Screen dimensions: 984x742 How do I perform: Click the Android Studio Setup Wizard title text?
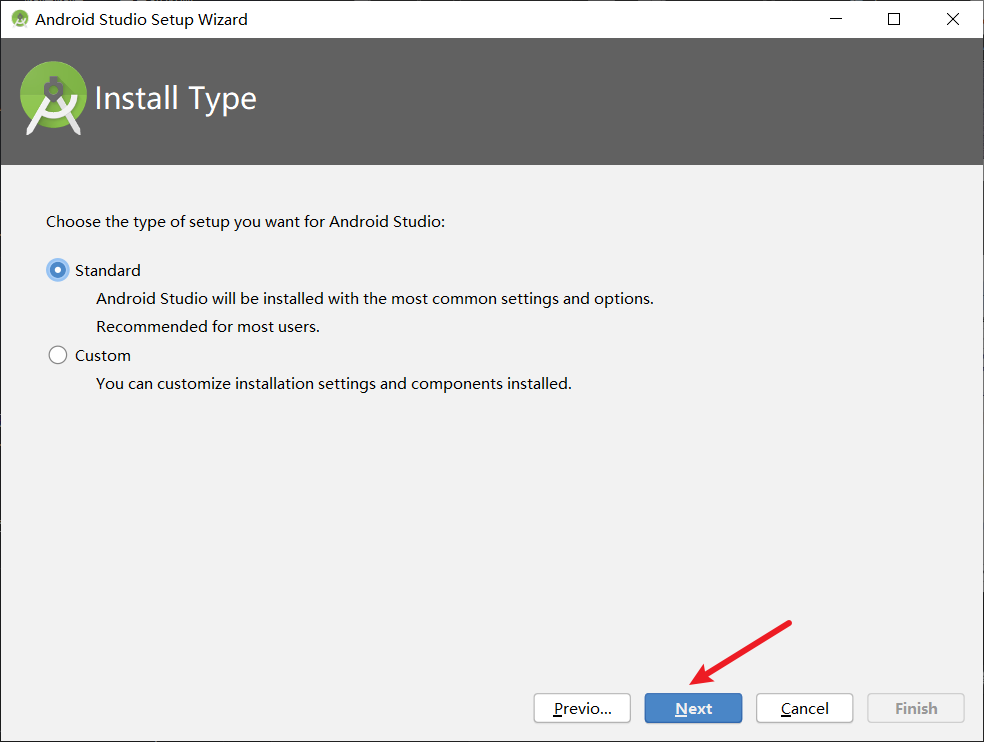coord(130,18)
